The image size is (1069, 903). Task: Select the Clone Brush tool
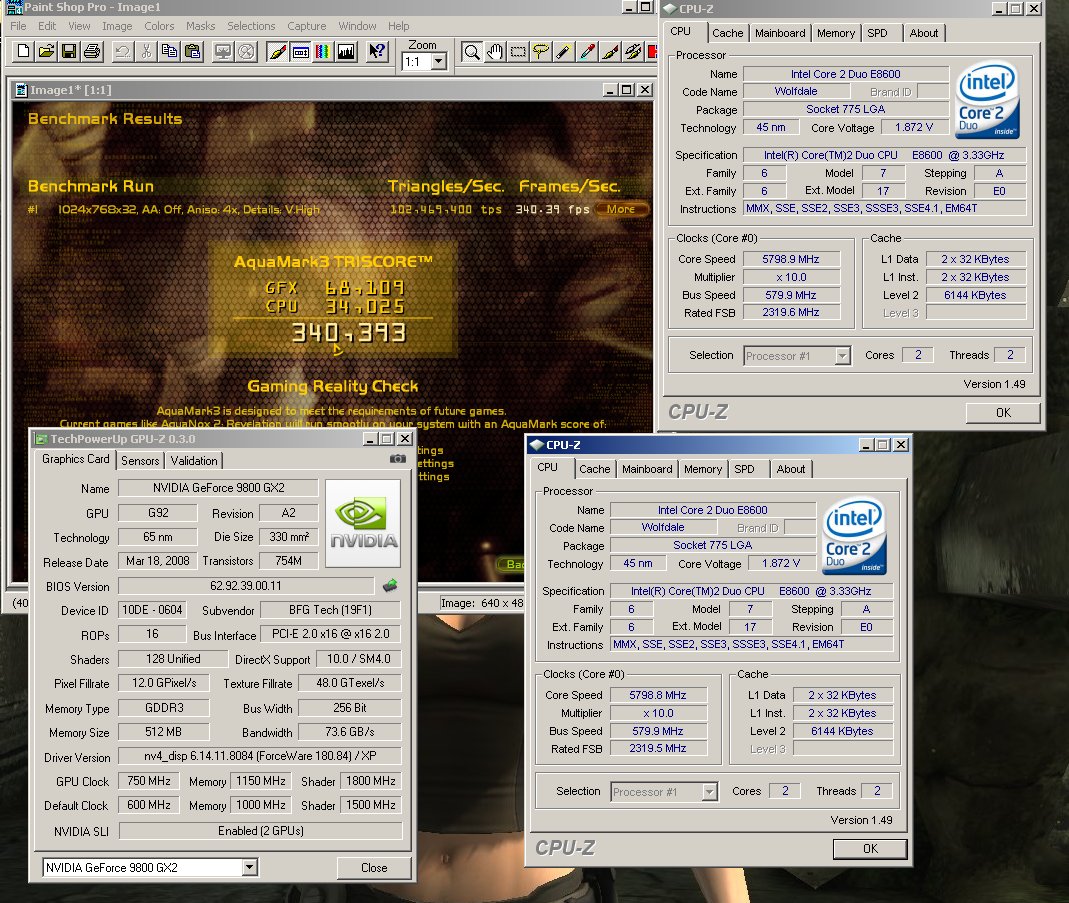pos(634,51)
